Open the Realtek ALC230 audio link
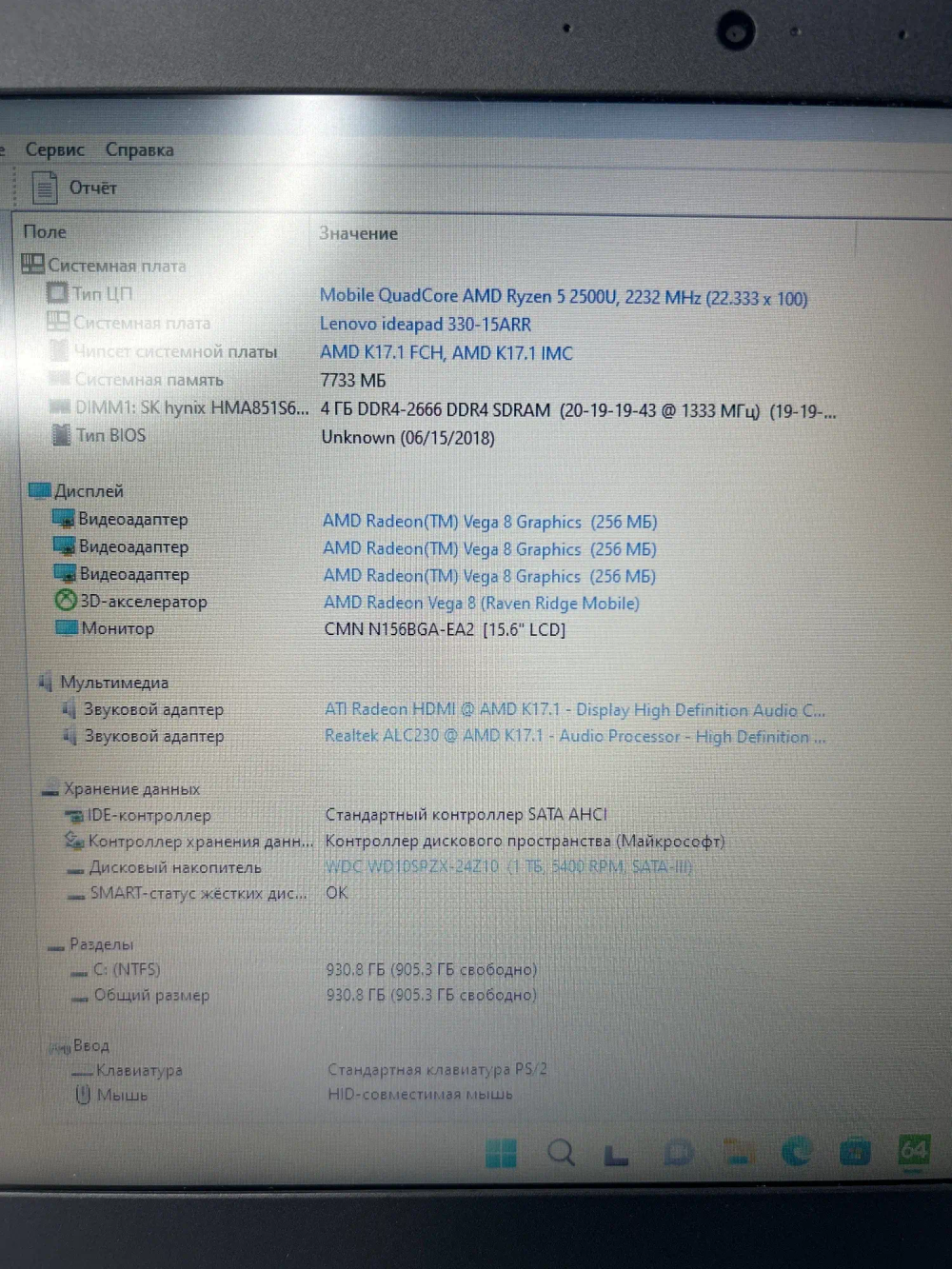The height and width of the screenshot is (1269, 952). tap(575, 736)
